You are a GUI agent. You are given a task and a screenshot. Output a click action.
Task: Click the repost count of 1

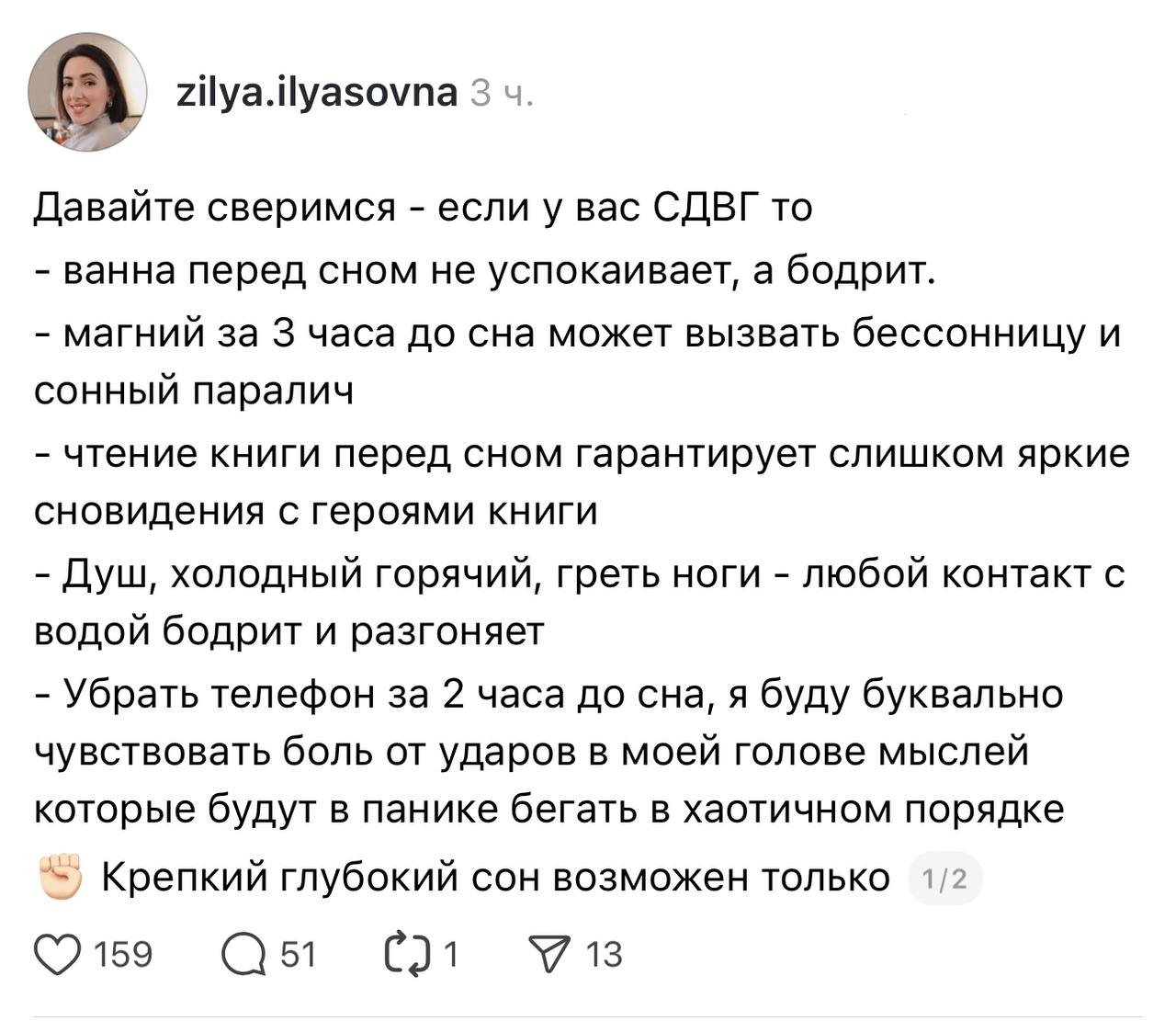pos(450,955)
